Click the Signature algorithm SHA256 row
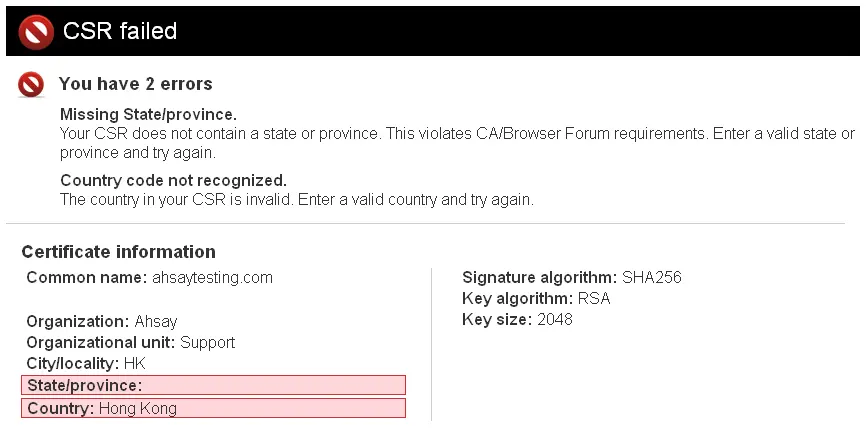Image resolution: width=867 pixels, height=433 pixels. pyautogui.click(x=572, y=277)
